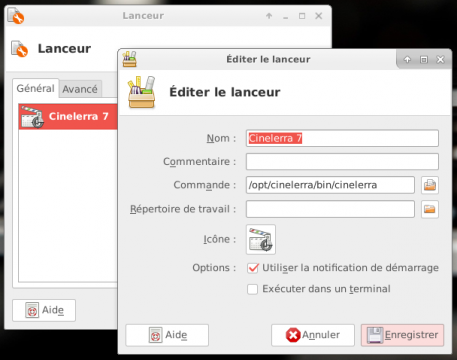
Task: Open Aide in the Lanceur window
Action: coord(44,310)
